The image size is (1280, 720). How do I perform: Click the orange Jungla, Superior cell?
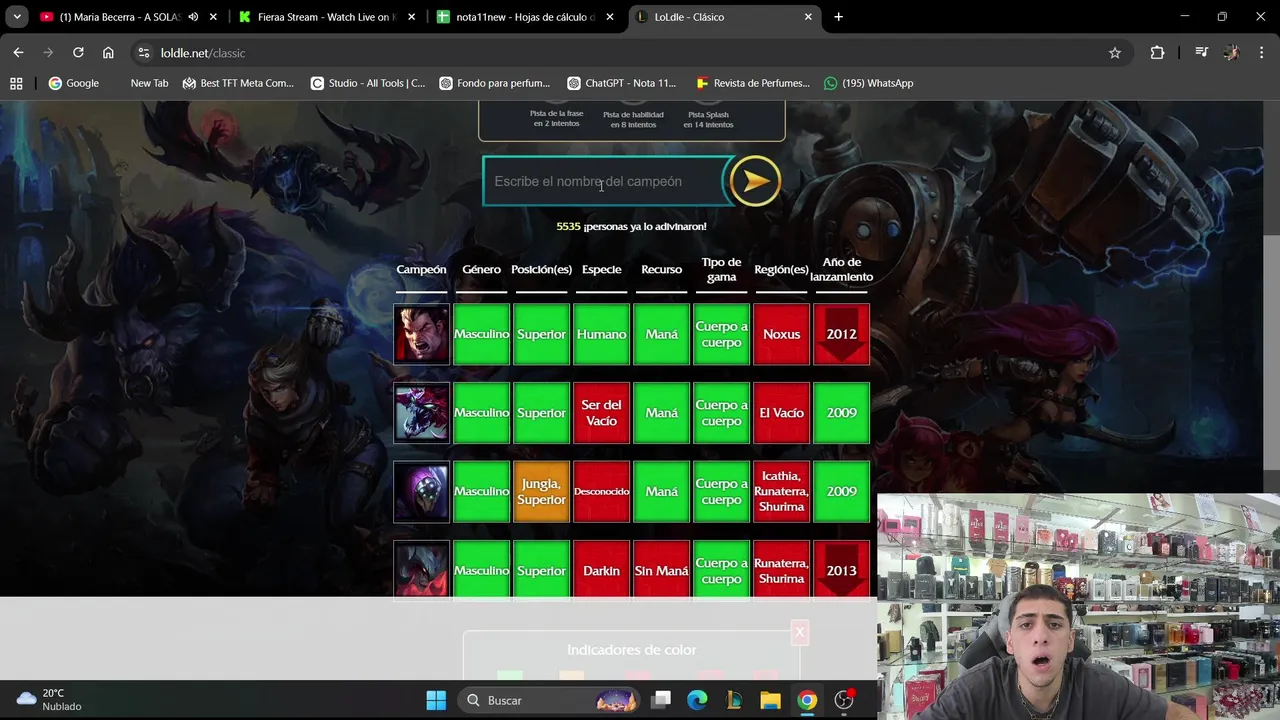coord(541,491)
